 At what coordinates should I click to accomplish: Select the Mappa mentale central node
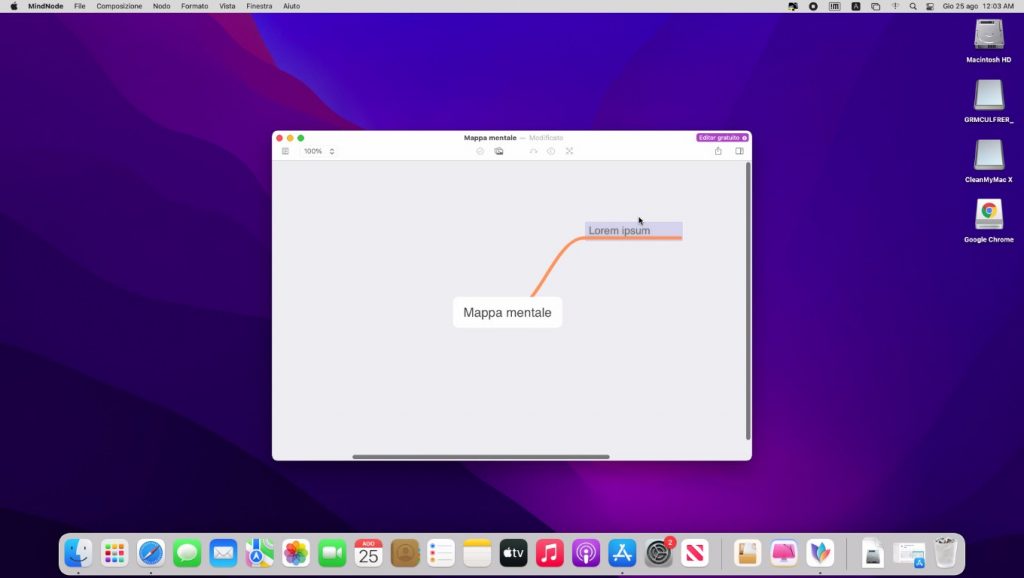[507, 312]
